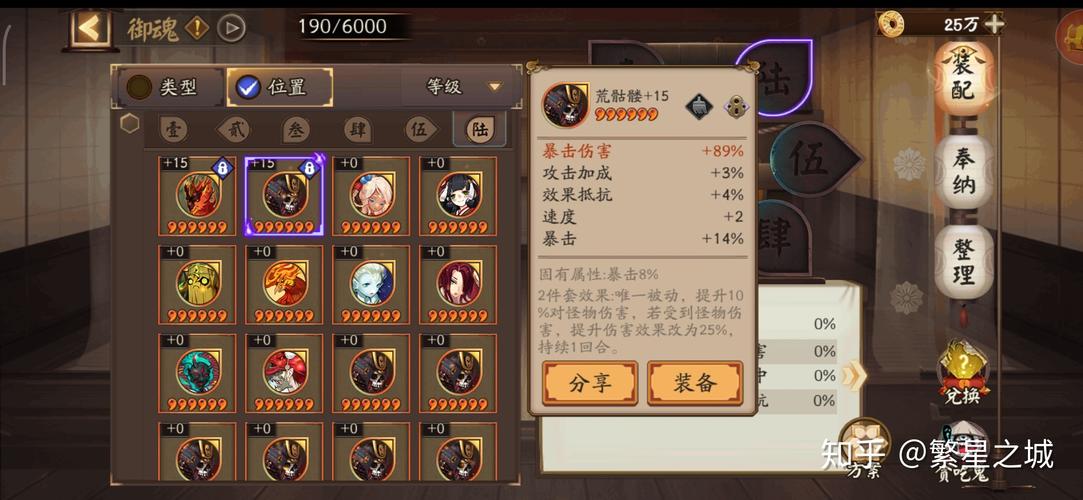Switch to slot tab 壹

[173, 129]
